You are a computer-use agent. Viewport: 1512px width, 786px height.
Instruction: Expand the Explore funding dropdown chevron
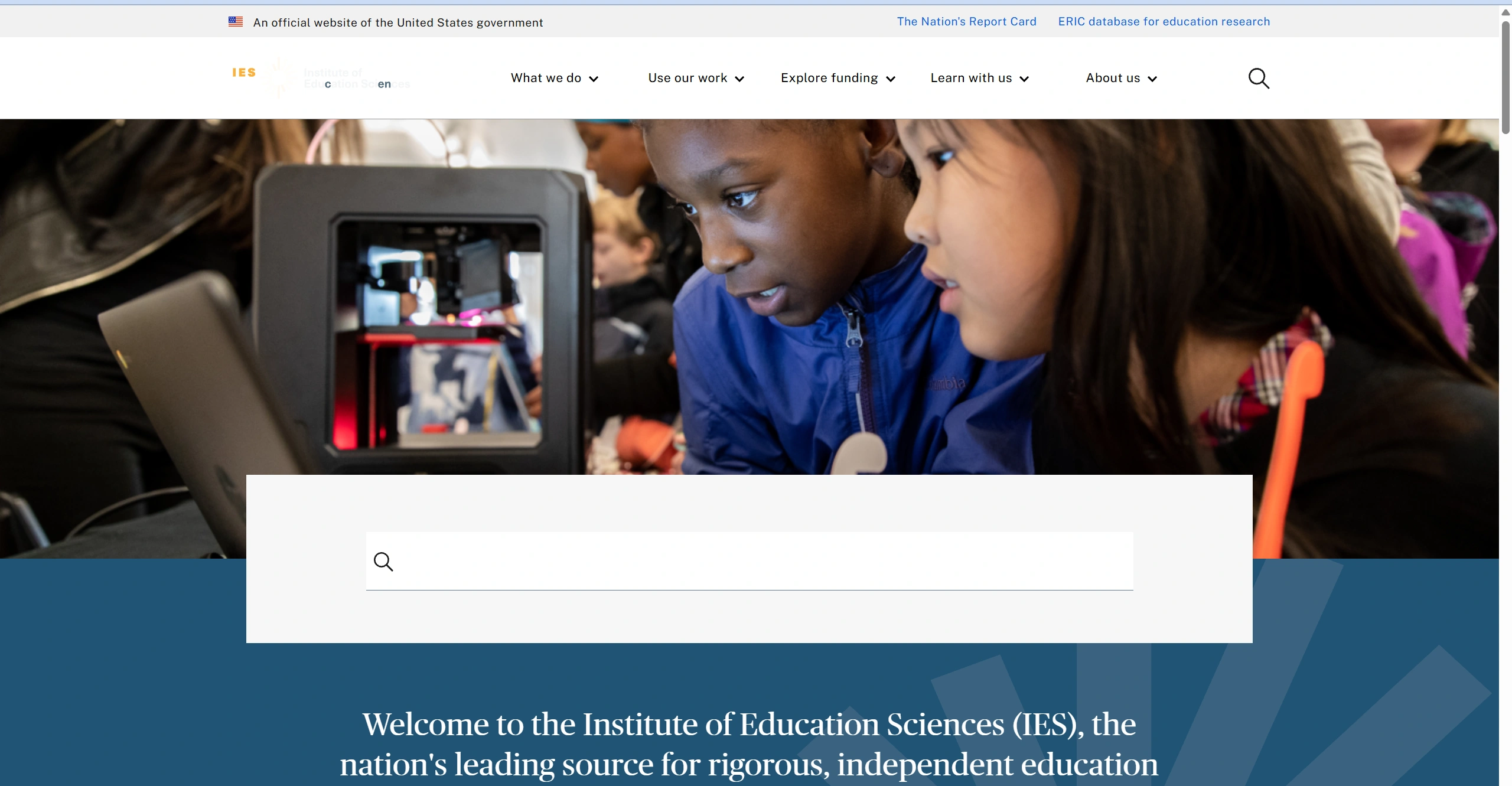pyautogui.click(x=891, y=79)
